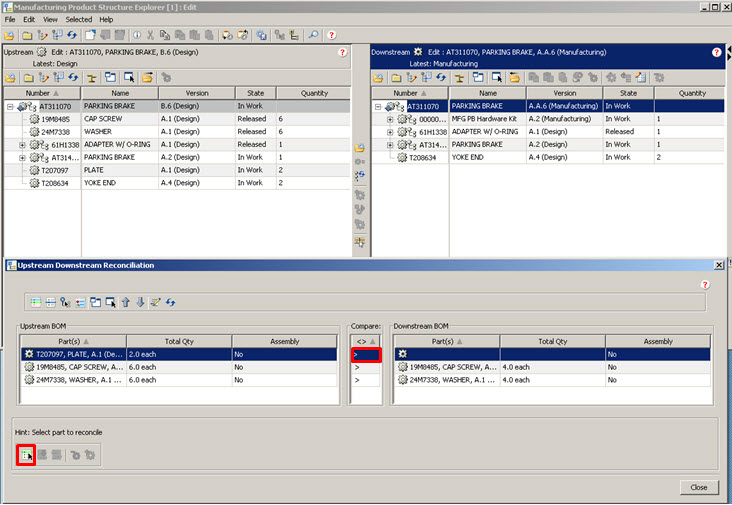Click the scissors Cut icon in main toolbar

[150, 35]
